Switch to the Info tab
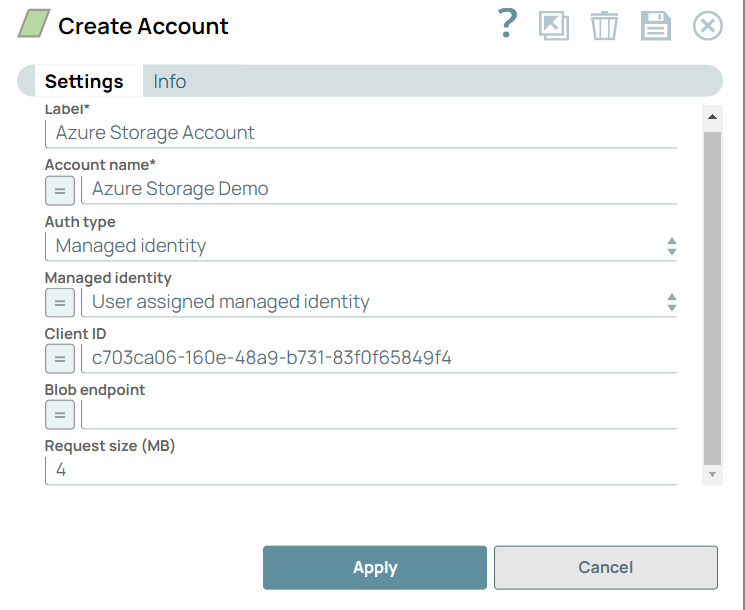Image resolution: width=745 pixels, height=610 pixels. [x=170, y=82]
